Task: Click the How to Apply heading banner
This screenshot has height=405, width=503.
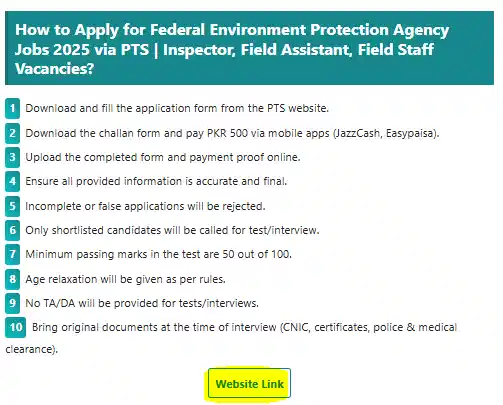Action: (x=249, y=48)
